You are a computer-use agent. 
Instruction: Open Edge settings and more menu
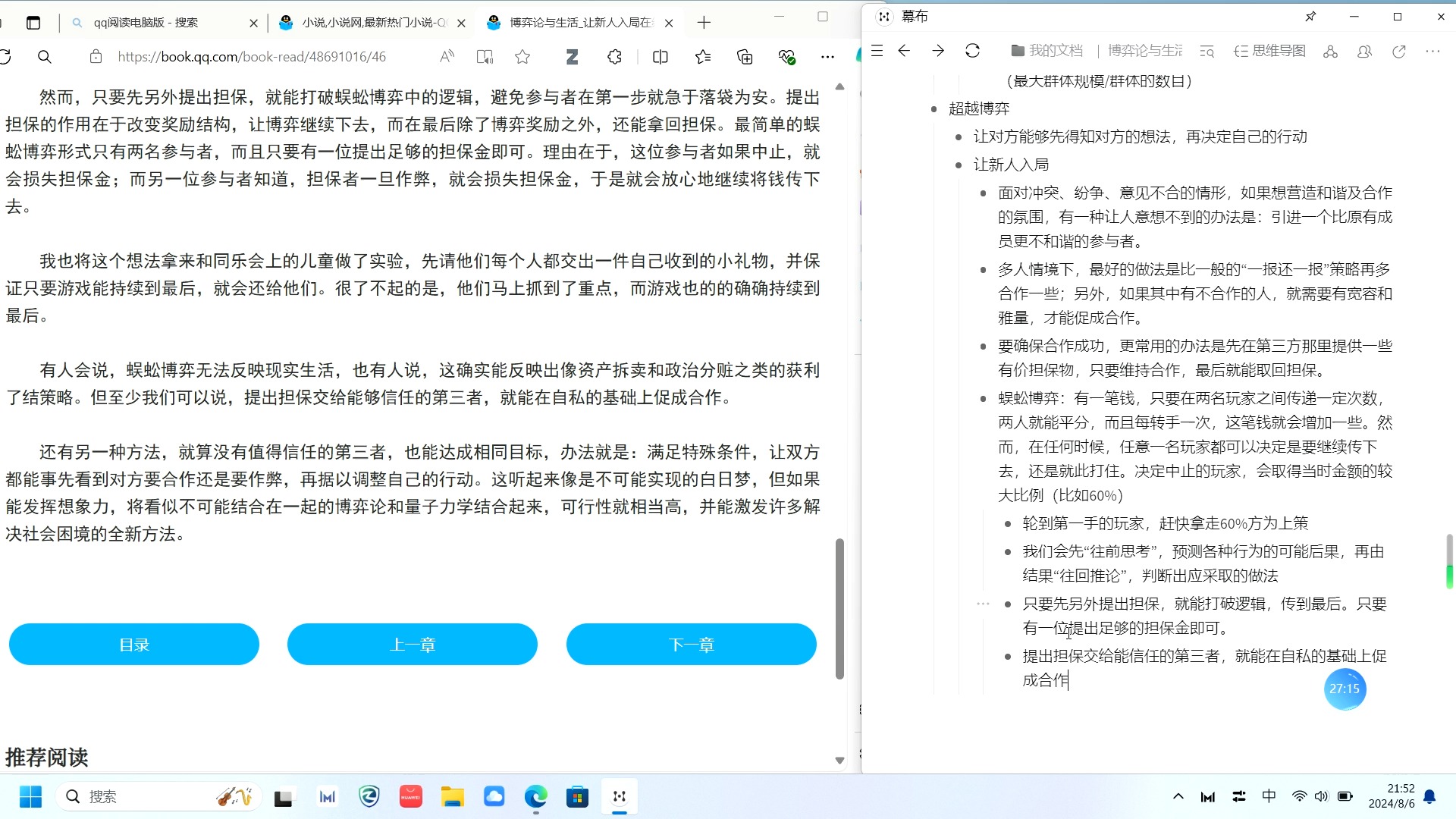[x=827, y=57]
